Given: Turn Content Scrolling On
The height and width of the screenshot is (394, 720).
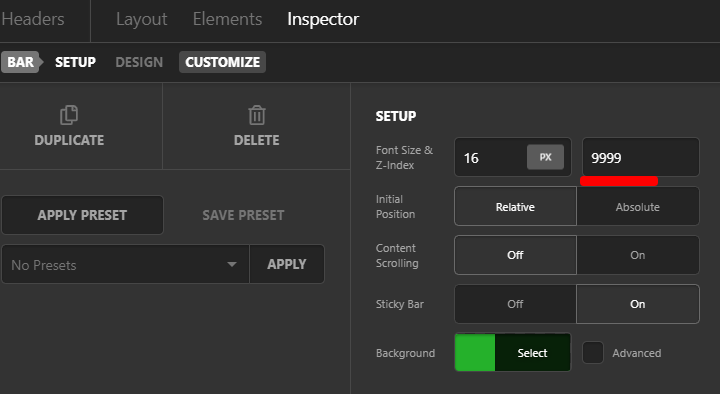Looking at the screenshot, I should 638,255.
